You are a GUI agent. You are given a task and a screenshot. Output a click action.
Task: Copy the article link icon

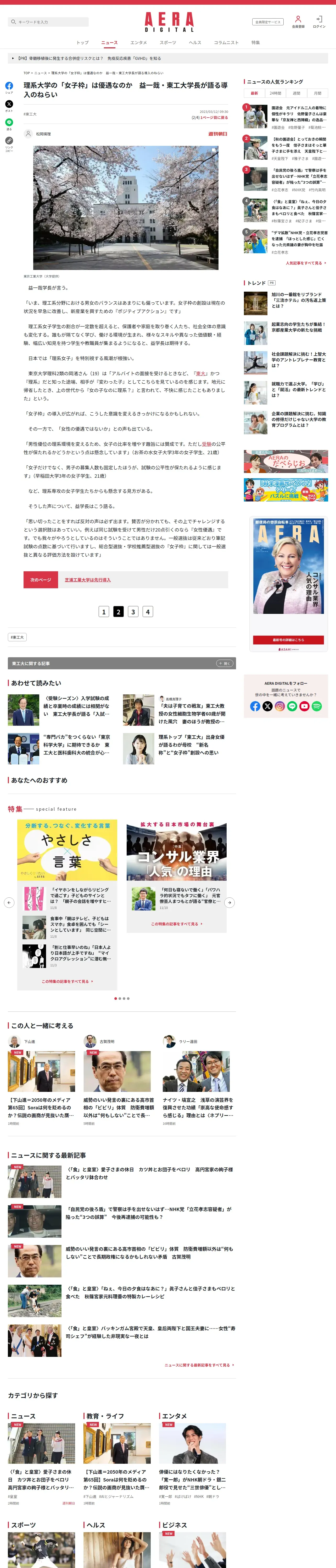click(x=9, y=141)
